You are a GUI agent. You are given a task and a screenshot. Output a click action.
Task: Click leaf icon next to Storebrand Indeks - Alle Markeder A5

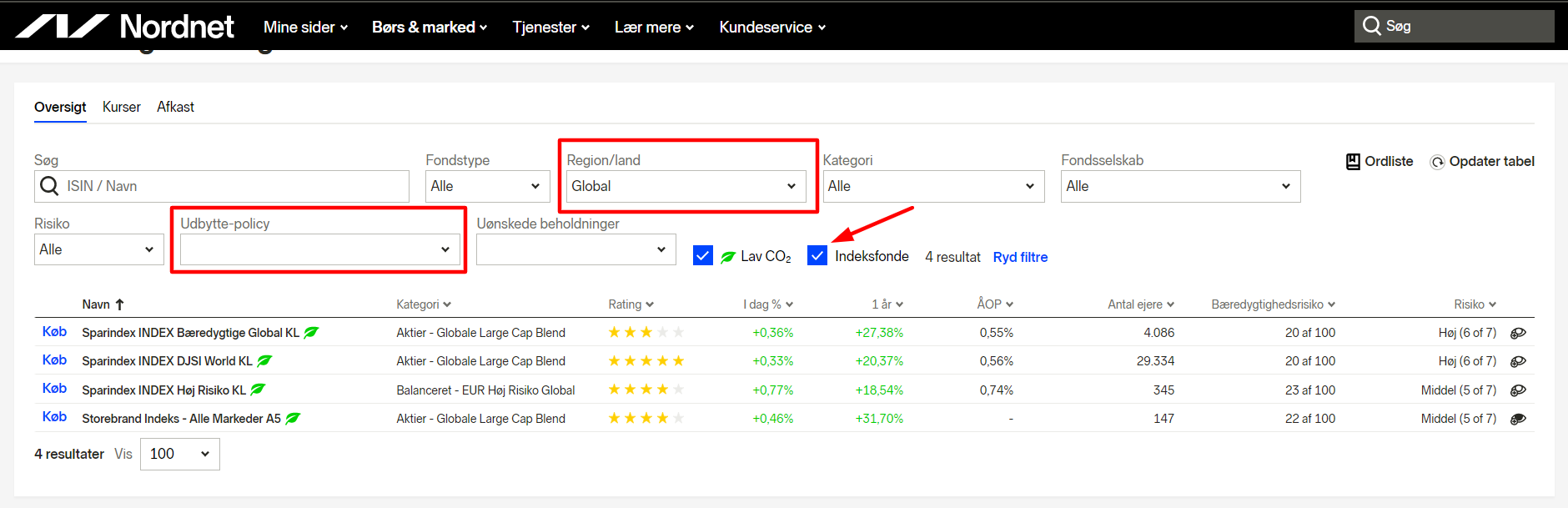(x=293, y=418)
